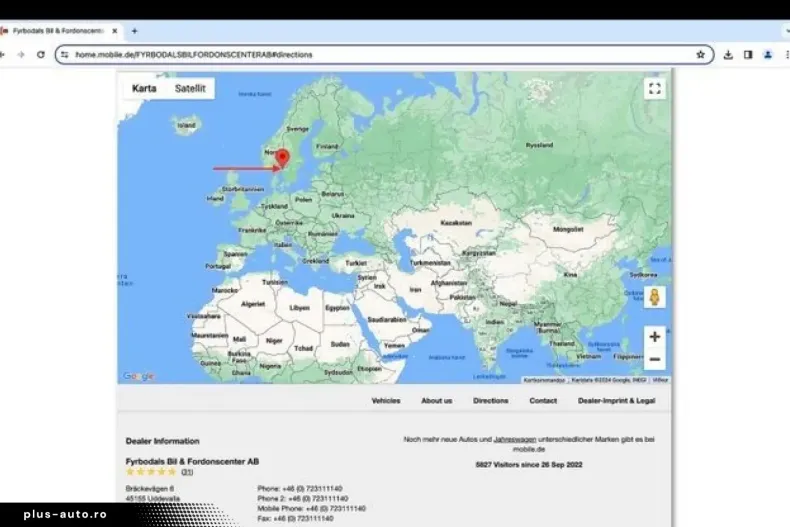Image resolution: width=790 pixels, height=527 pixels.
Task: Open the Chrome profile avatar
Action: click(x=767, y=54)
